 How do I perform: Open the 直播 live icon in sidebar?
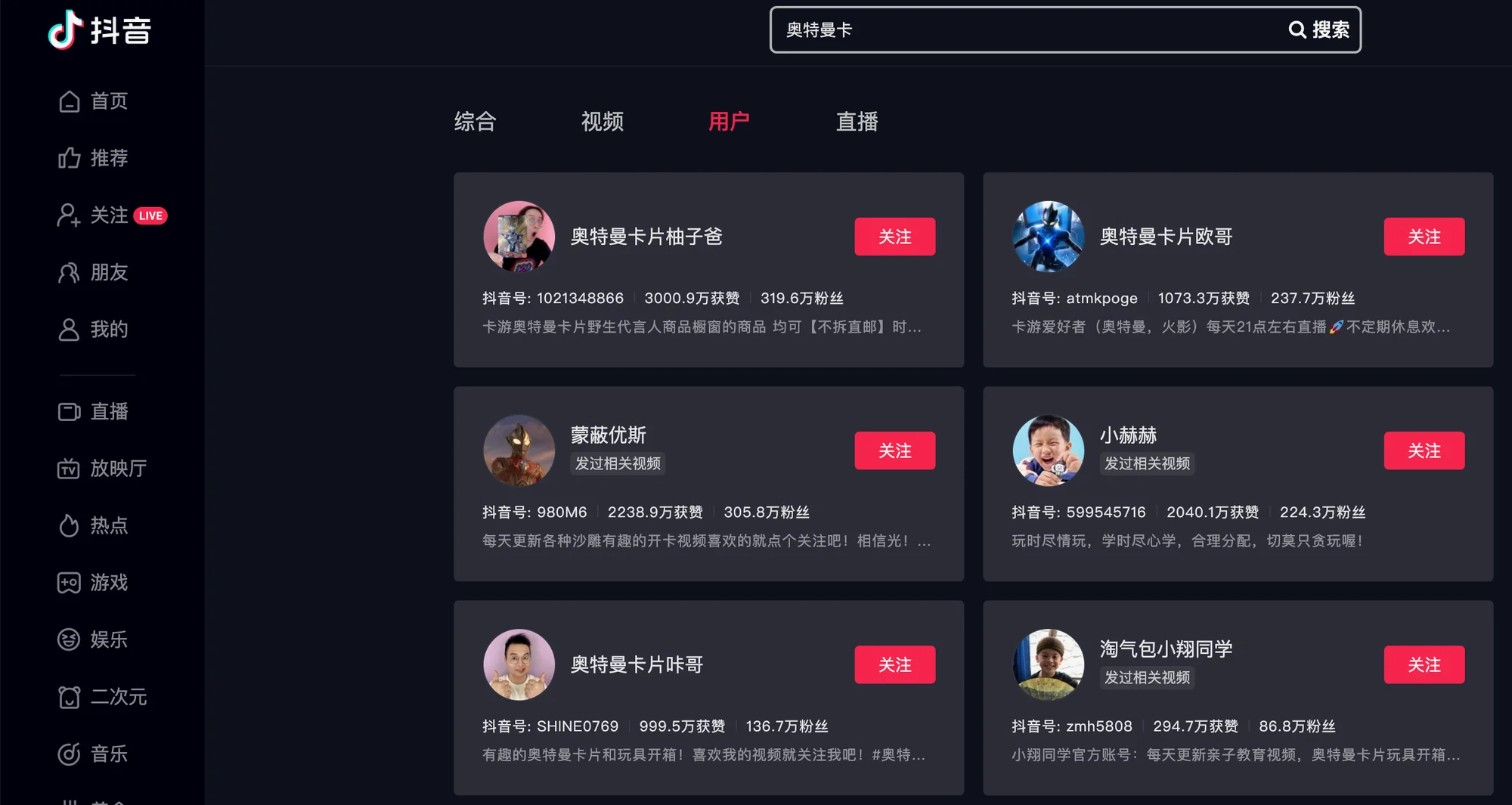(70, 411)
